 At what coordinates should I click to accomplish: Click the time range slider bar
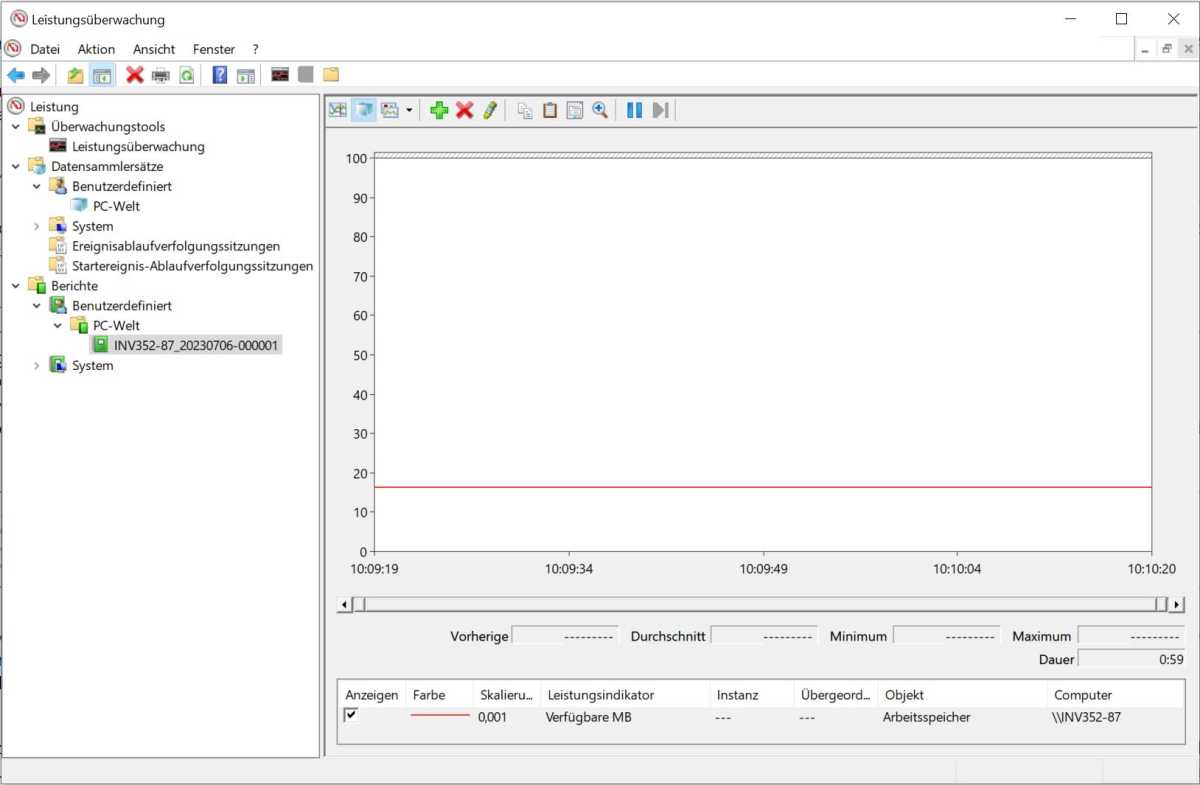(760, 604)
